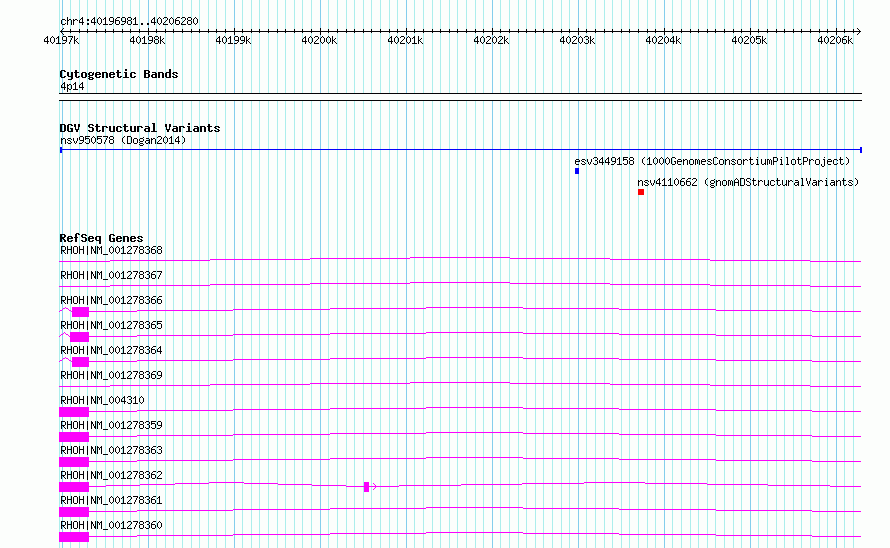Select the RHOH|NM_001278366 transcript label

click(111, 300)
